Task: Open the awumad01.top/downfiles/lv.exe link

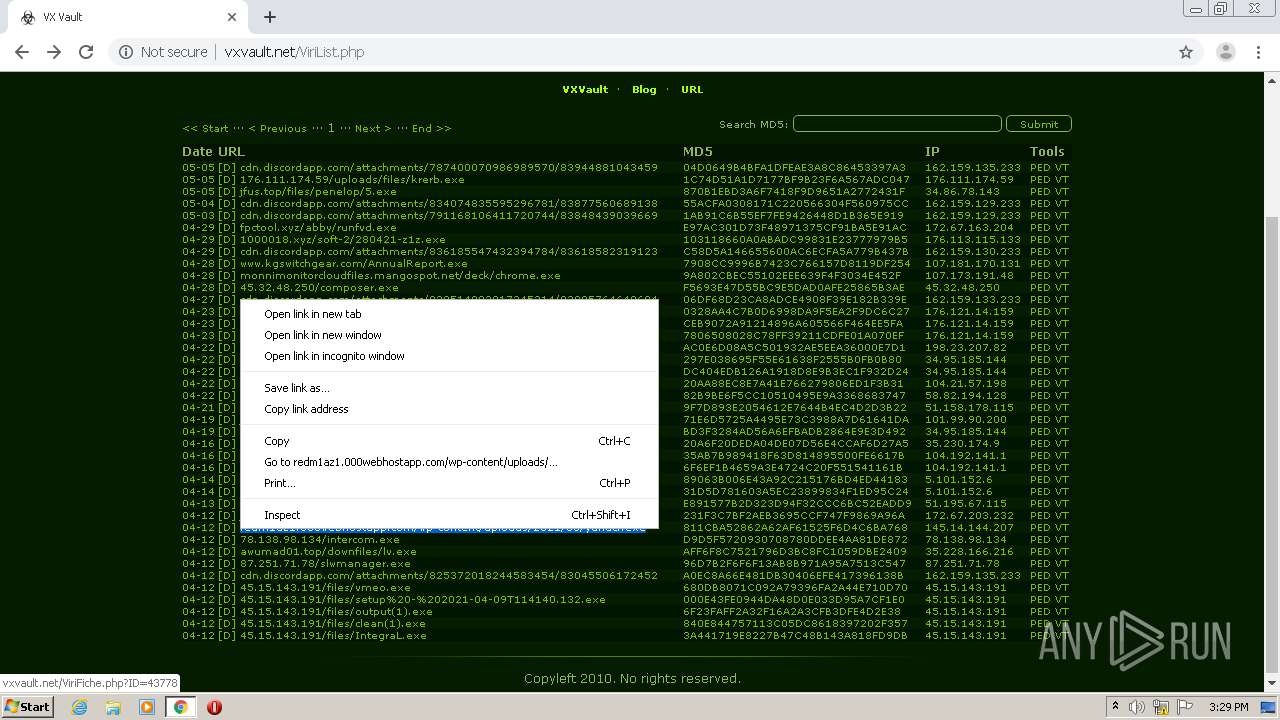Action: tap(328, 551)
